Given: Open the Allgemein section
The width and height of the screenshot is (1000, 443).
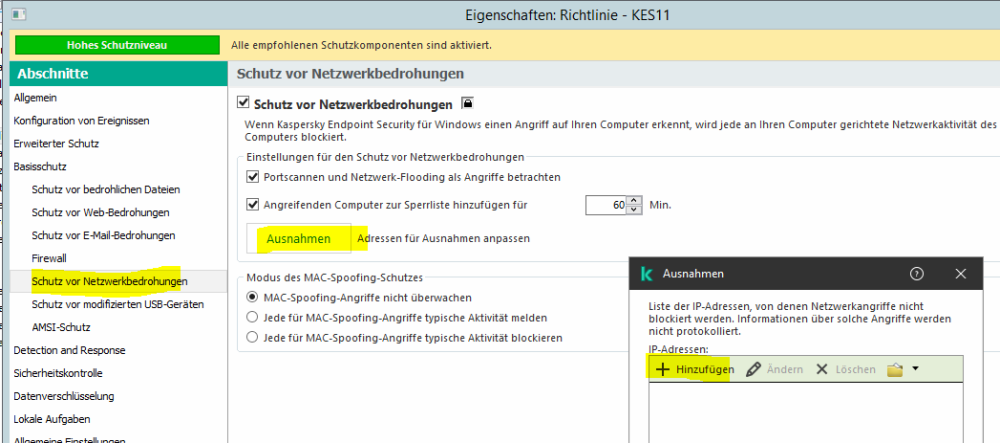Looking at the screenshot, I should coord(36,98).
